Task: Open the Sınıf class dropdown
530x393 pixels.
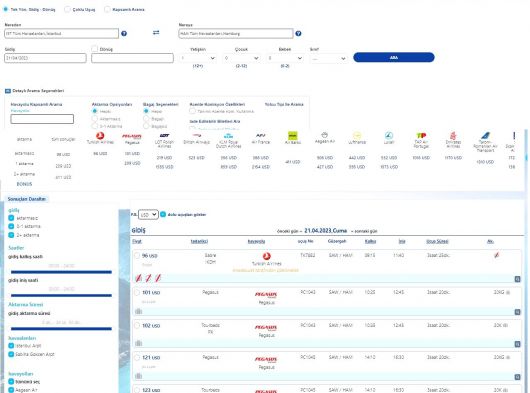Action: (x=329, y=58)
